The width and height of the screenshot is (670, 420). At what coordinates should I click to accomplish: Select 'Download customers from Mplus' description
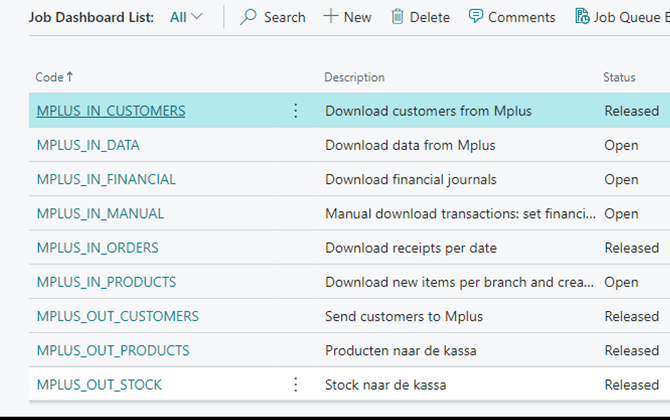[429, 111]
